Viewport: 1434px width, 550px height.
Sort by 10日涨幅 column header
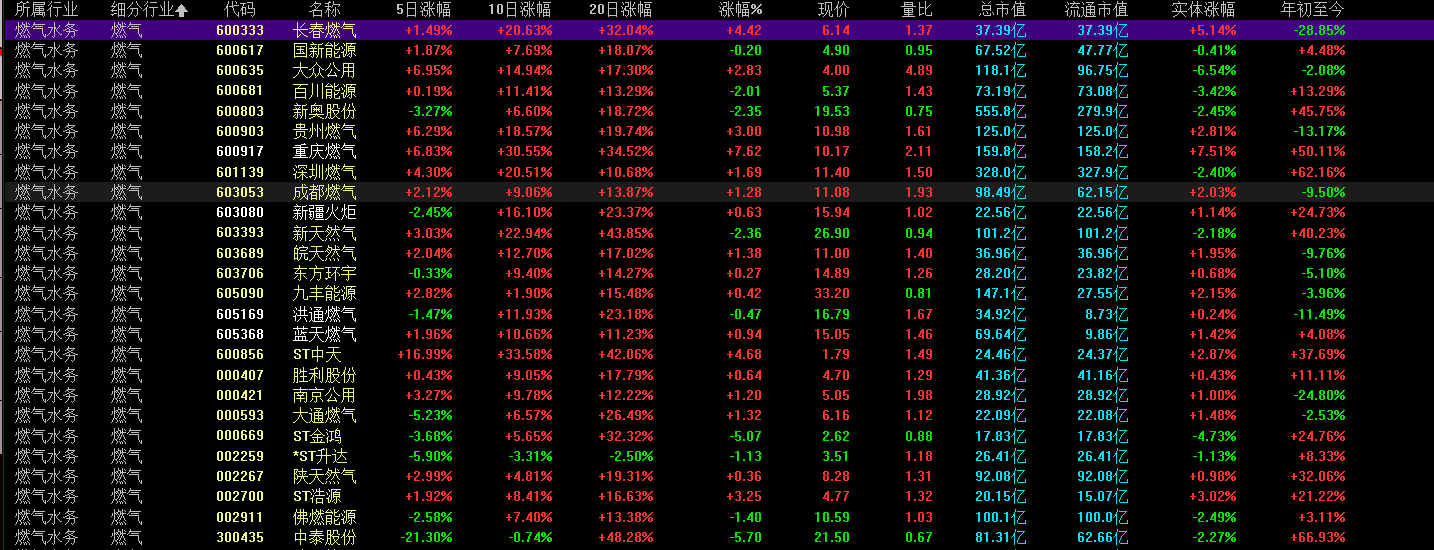520,10
